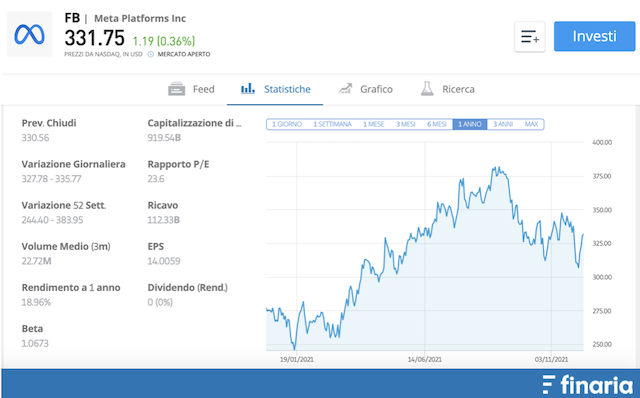This screenshot has height=398, width=640.
Task: Switch chart to 3 MESI range
Action: 406,124
